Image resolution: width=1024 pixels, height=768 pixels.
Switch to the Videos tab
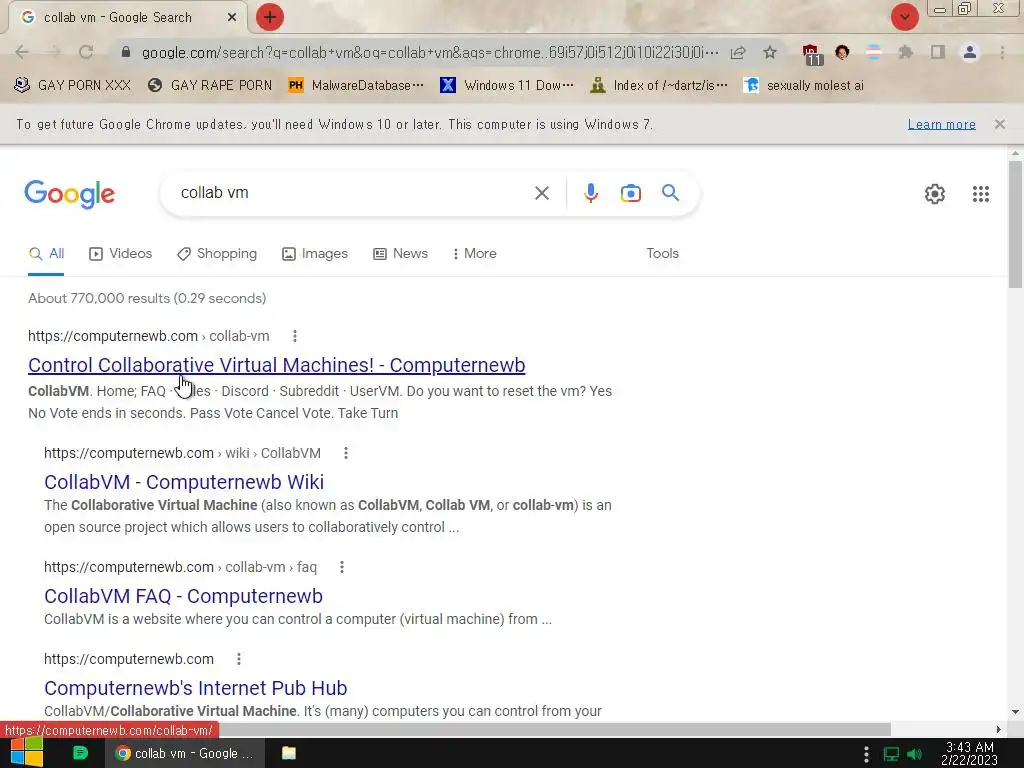tap(120, 253)
